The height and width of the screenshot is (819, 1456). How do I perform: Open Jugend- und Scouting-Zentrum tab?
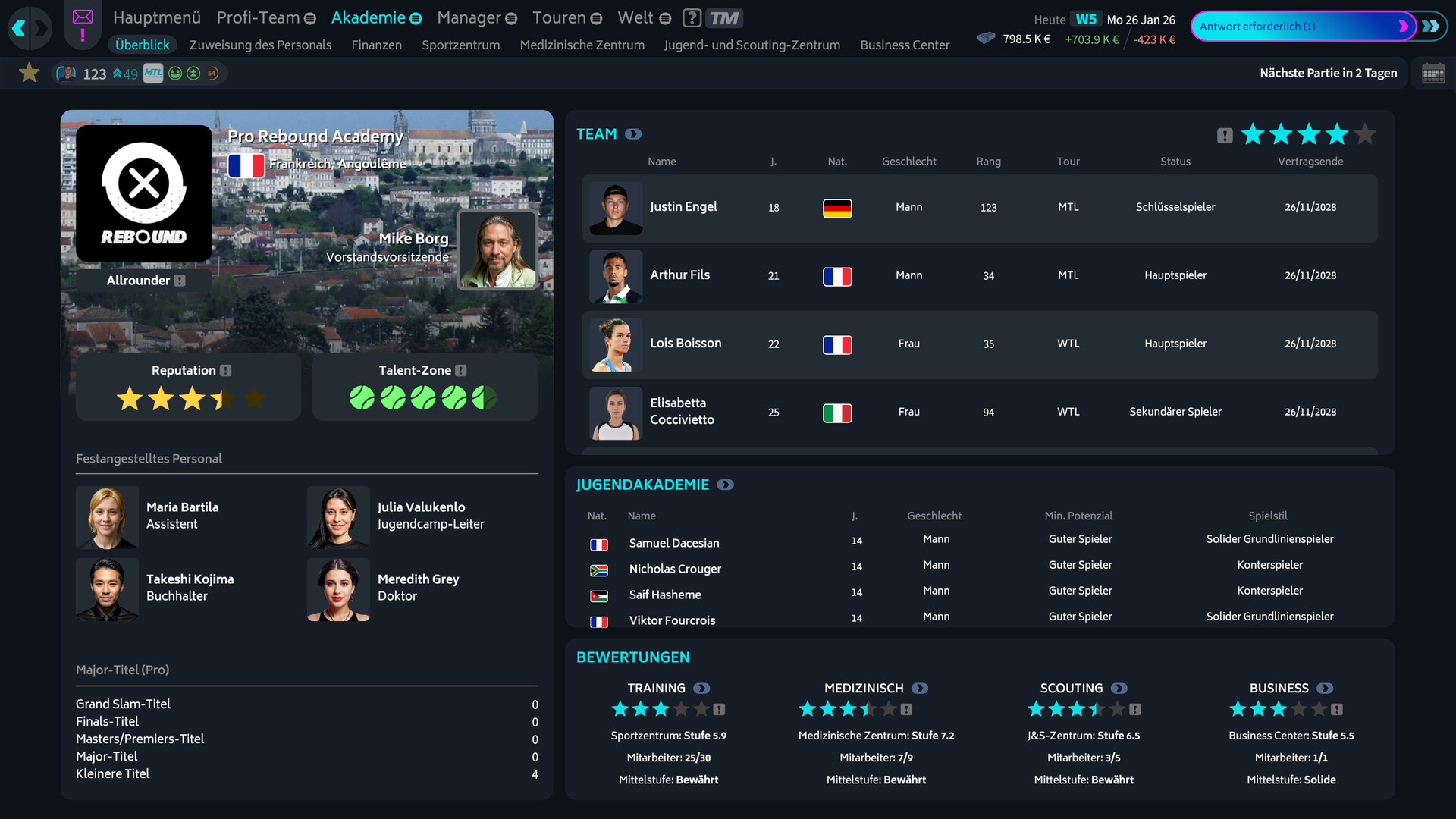pyautogui.click(x=752, y=45)
